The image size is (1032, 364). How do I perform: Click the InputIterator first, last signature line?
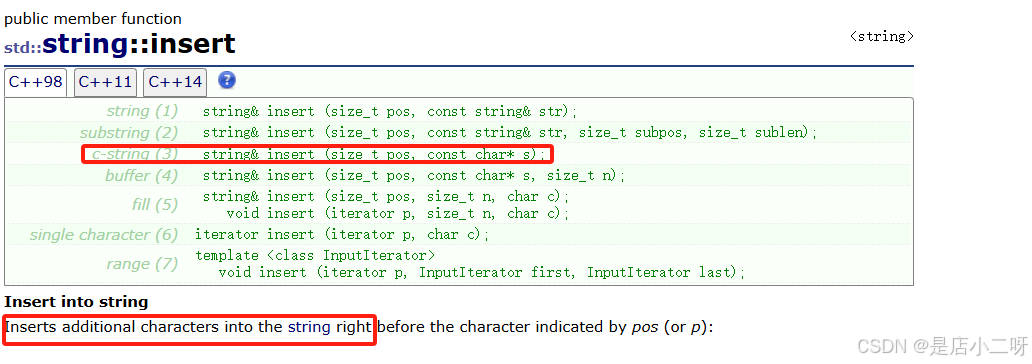[482, 273]
